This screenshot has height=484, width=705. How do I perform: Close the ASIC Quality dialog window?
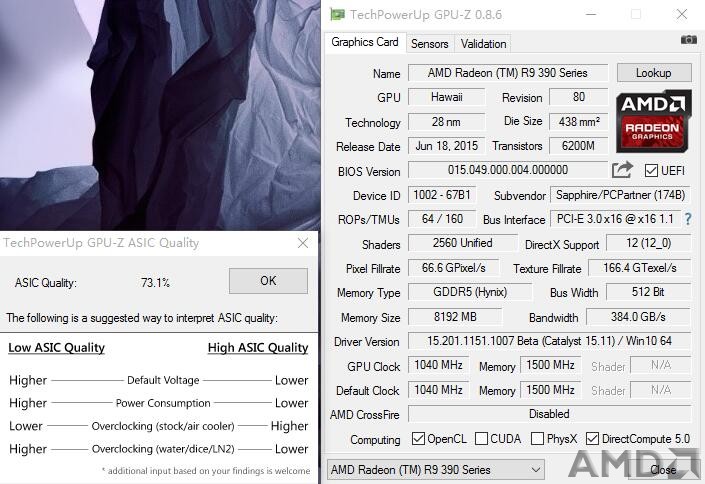[303, 243]
